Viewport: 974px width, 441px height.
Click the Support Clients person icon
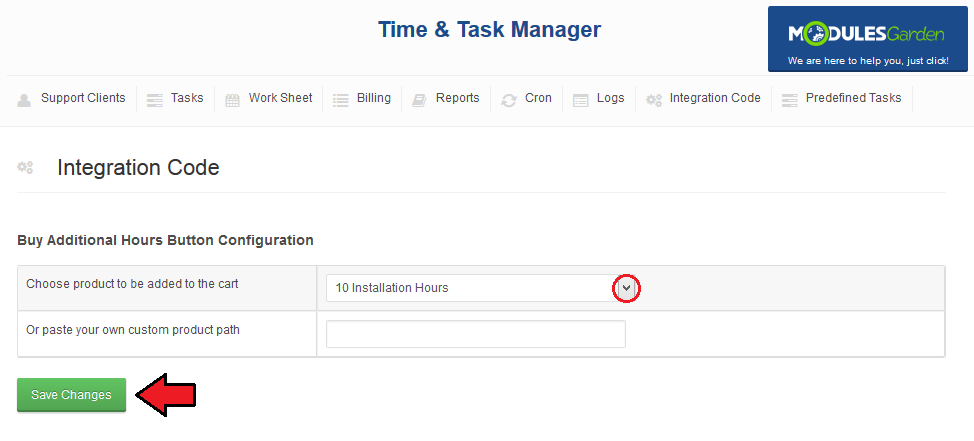pos(24,100)
